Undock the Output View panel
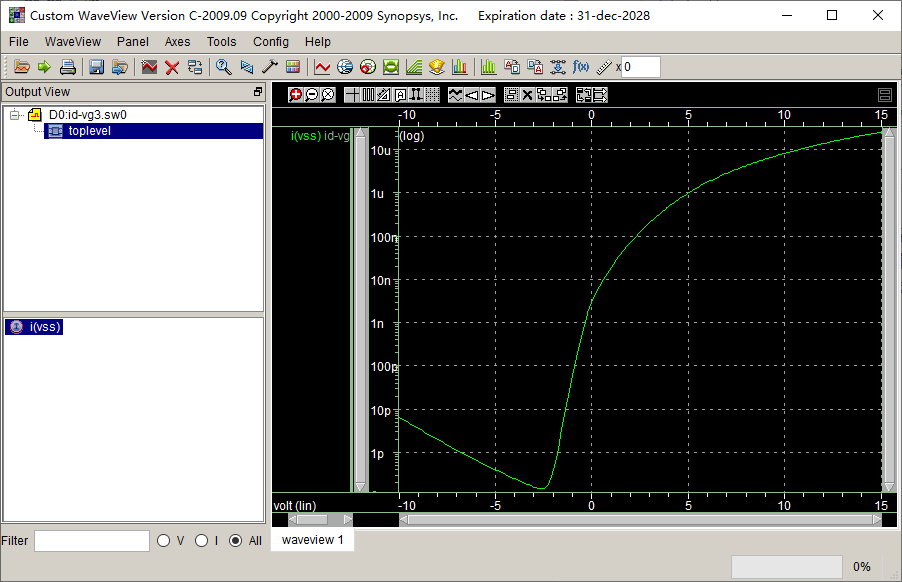Image resolution: width=902 pixels, height=582 pixels. tap(258, 92)
